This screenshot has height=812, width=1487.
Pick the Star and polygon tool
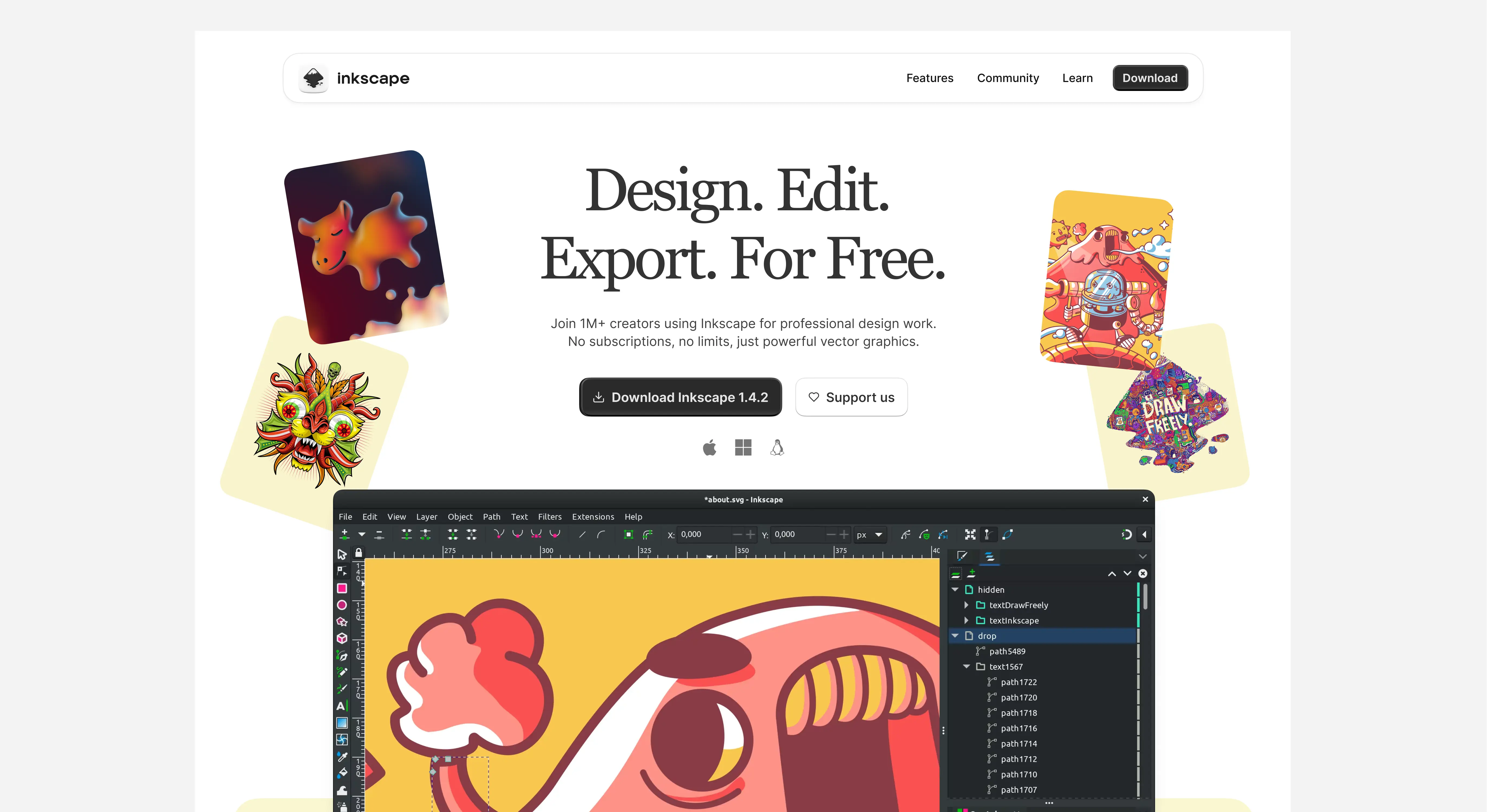[x=342, y=621]
